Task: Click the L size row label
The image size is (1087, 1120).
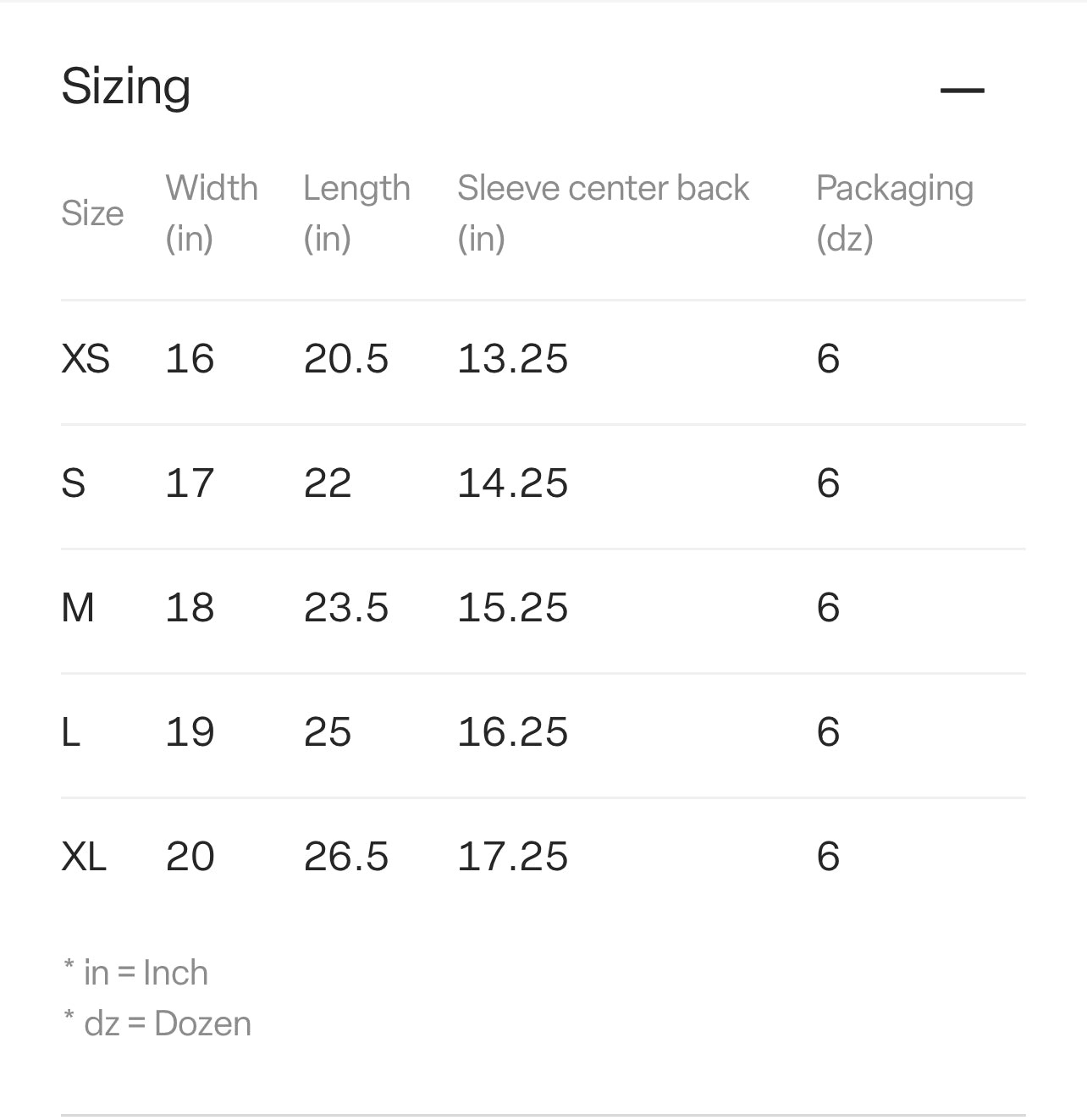Action: click(71, 732)
